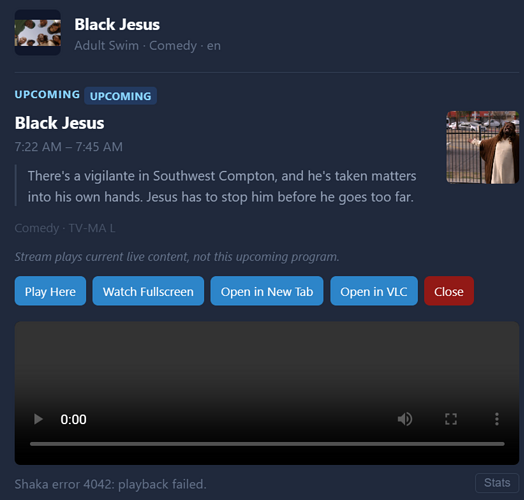Screen dimensions: 524x500
Task: Click the plain UPCOMING label text
Action: click(x=47, y=95)
